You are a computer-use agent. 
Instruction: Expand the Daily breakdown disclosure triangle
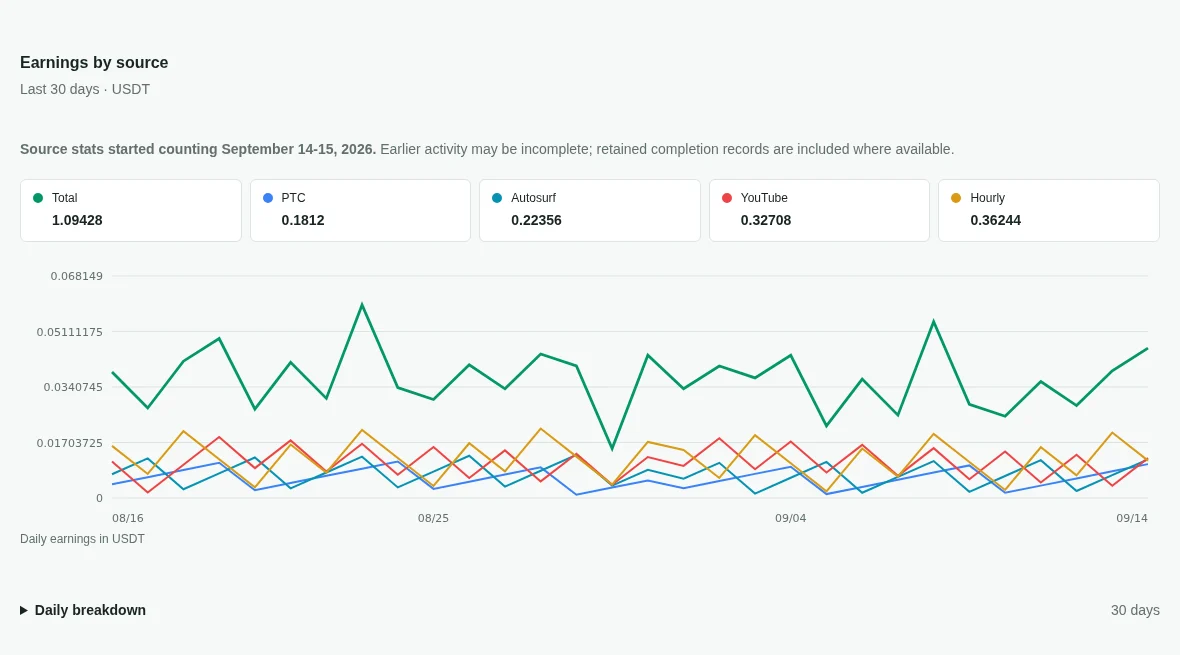point(23,611)
